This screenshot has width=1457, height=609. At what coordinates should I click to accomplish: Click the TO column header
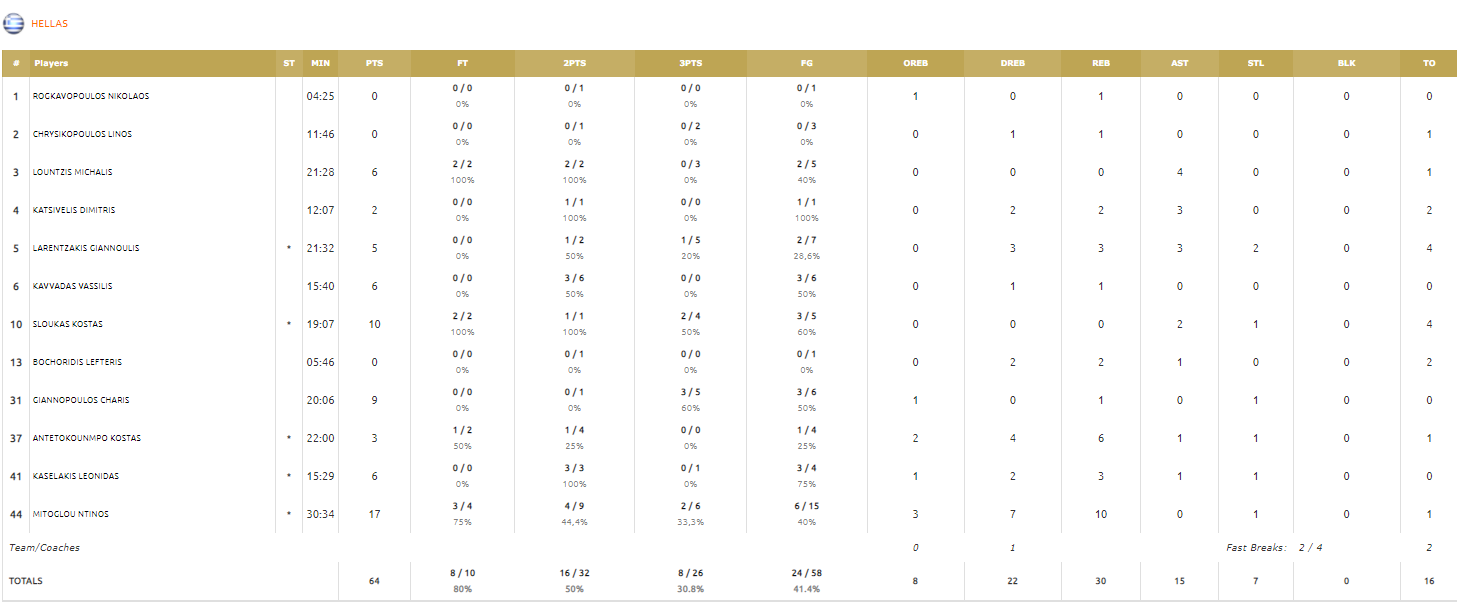tap(1429, 63)
